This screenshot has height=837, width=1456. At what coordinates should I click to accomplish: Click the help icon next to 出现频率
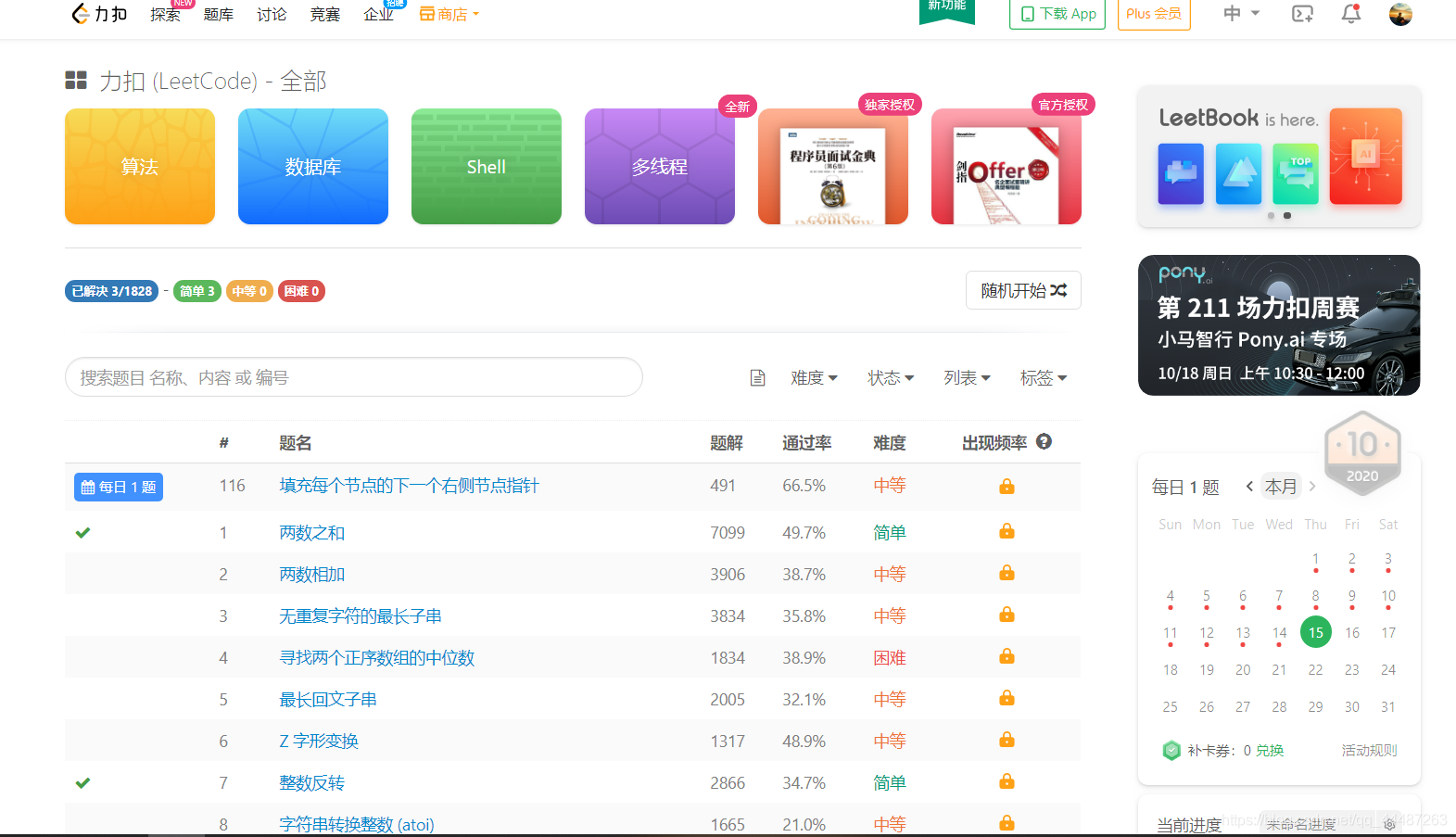(x=1044, y=442)
